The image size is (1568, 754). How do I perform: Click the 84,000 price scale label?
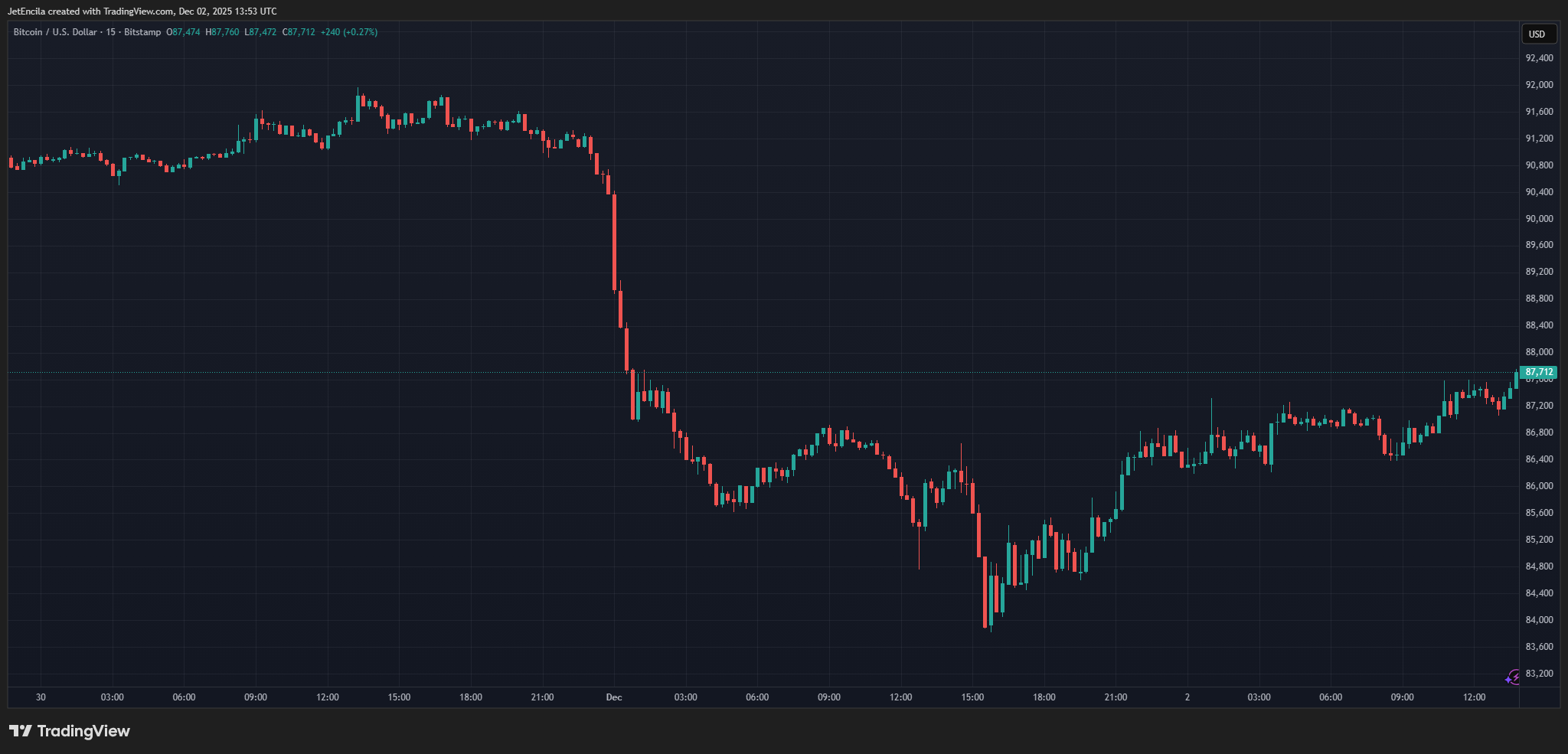coord(1539,620)
